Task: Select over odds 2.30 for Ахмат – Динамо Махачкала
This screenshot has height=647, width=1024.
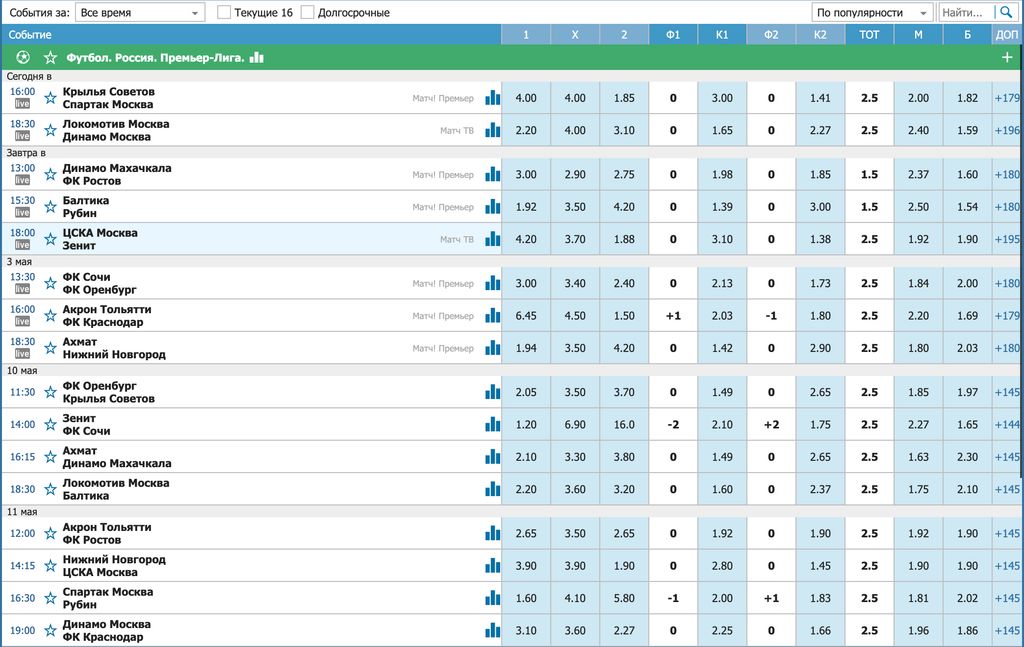Action: 967,457
